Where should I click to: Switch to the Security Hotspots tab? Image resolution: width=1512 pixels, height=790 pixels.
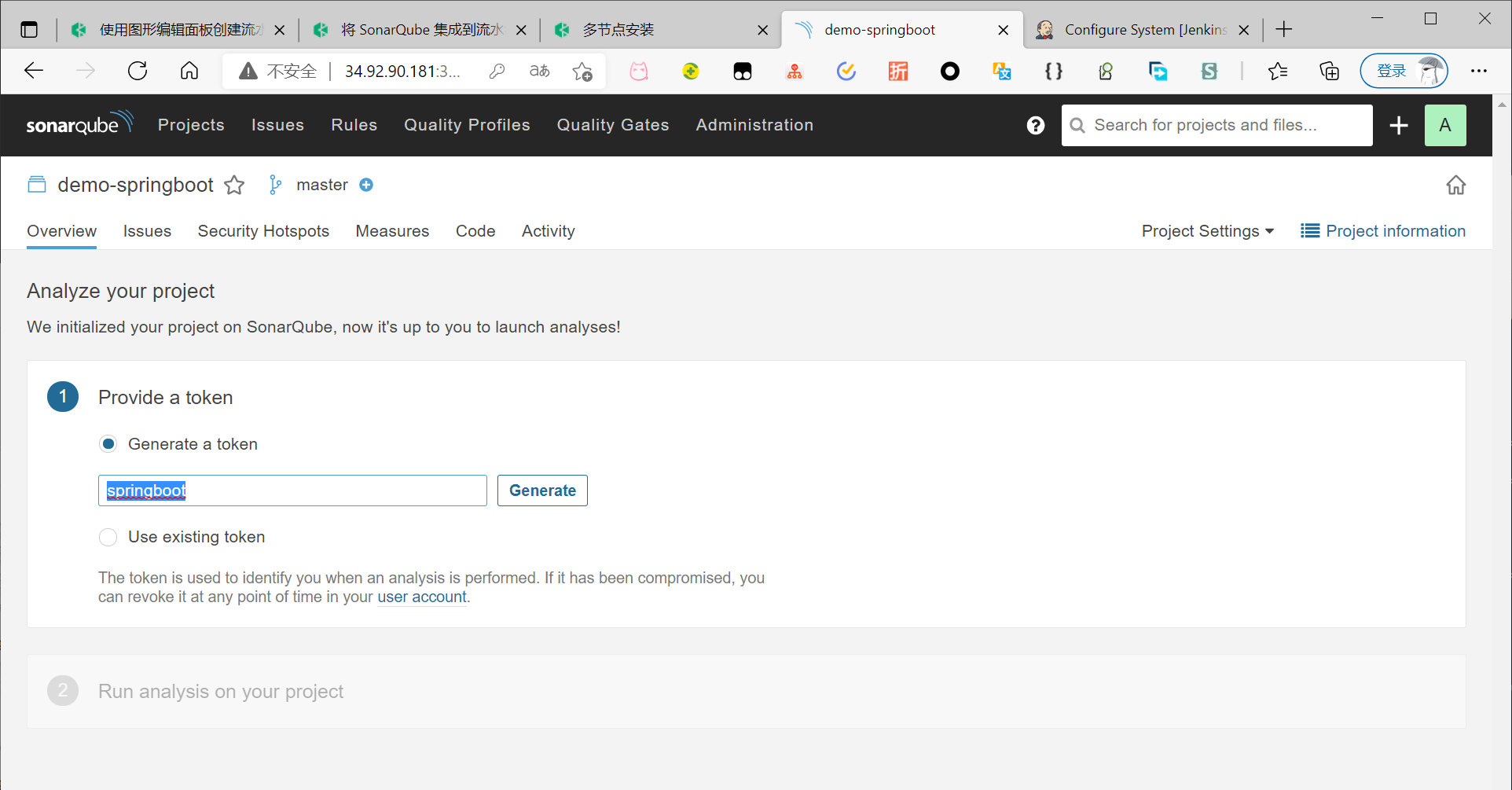click(x=263, y=231)
